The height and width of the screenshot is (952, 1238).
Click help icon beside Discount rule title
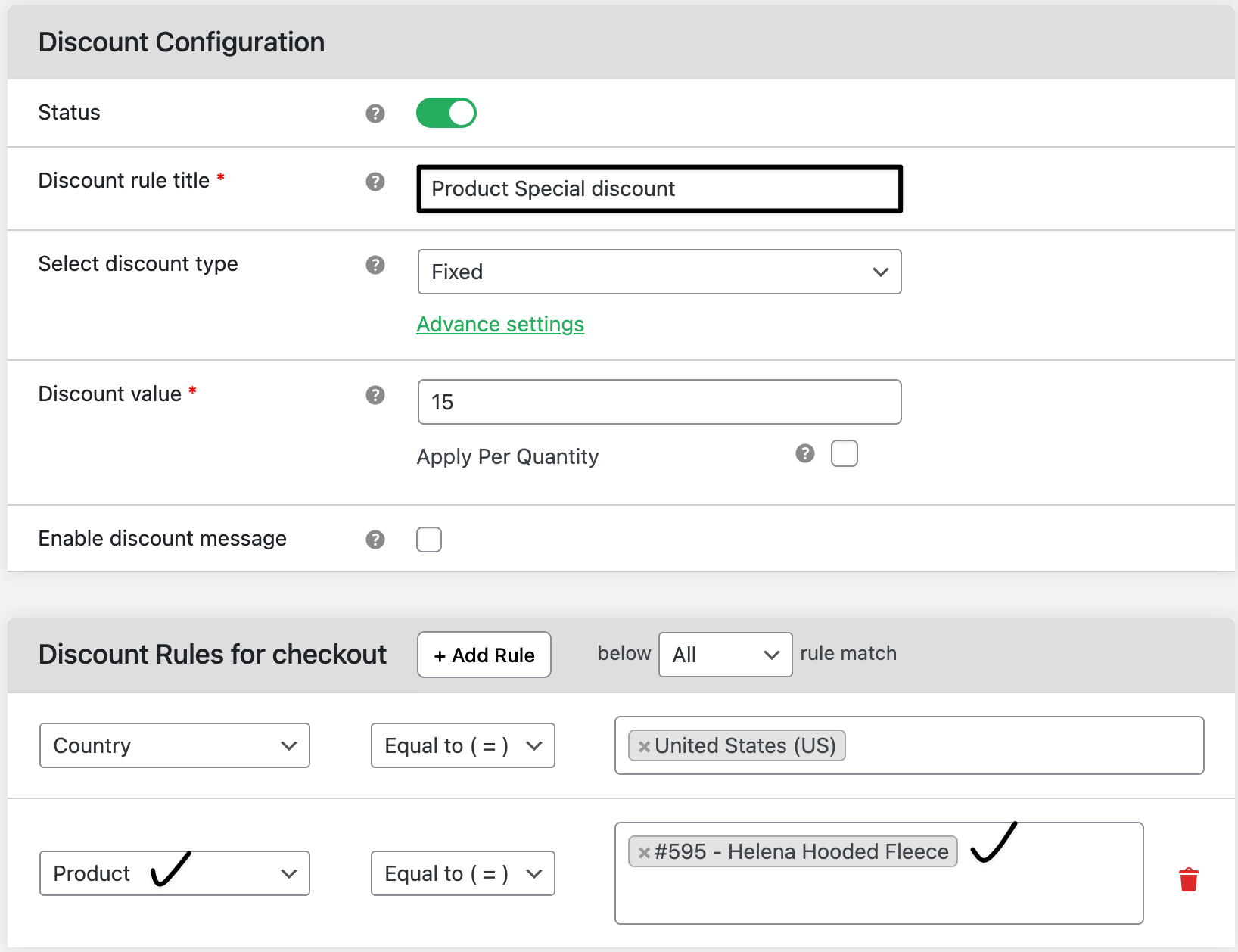[375, 182]
